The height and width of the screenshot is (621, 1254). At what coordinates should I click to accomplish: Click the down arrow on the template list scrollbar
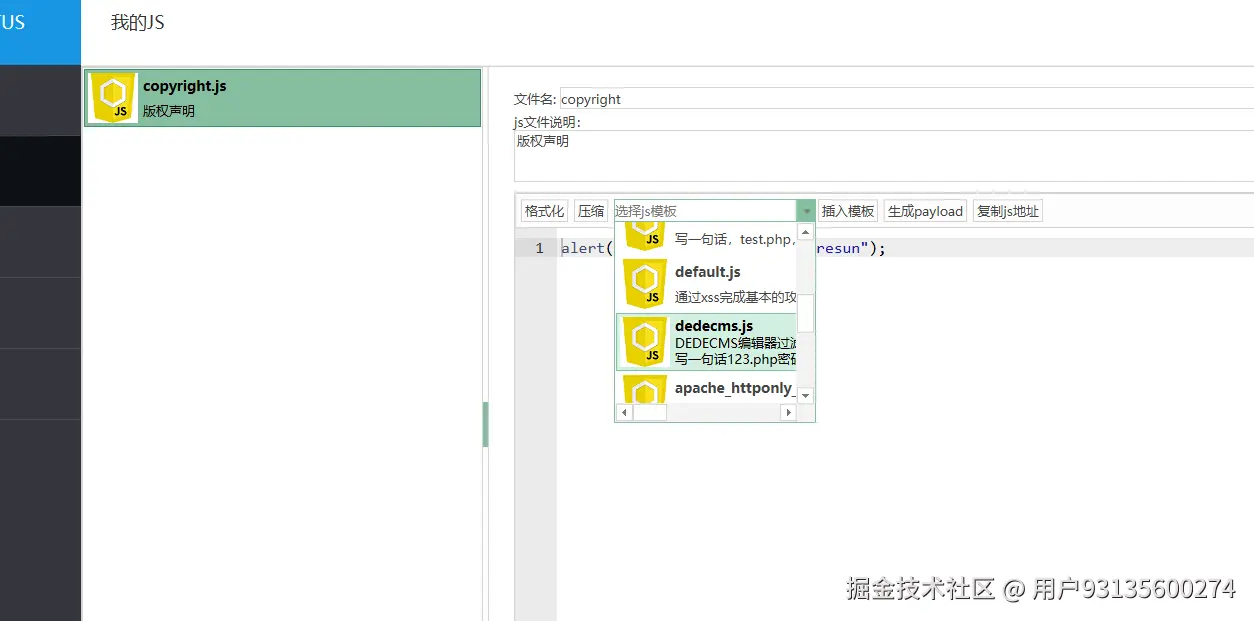[x=805, y=395]
